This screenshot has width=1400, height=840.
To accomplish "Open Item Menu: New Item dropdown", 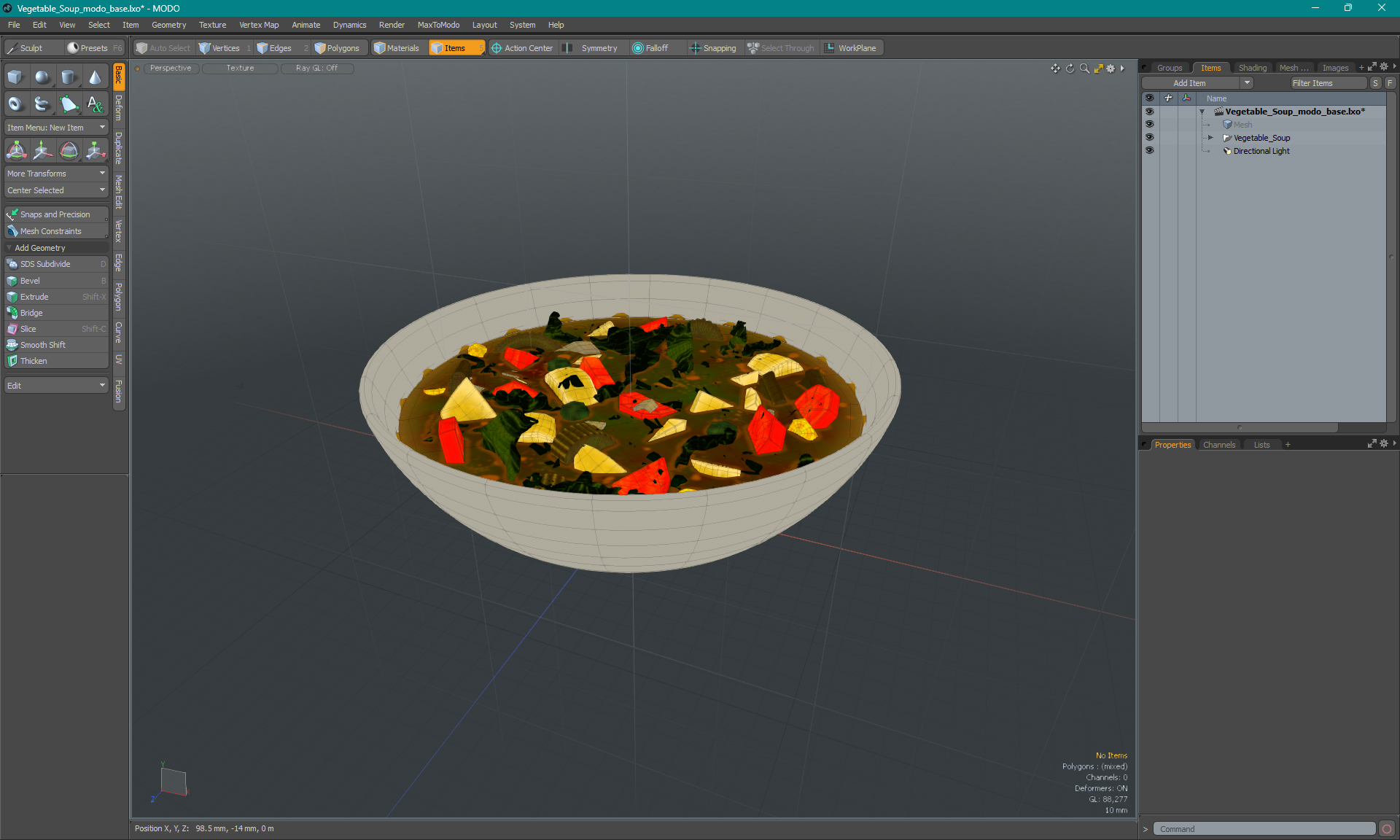I will (56, 128).
